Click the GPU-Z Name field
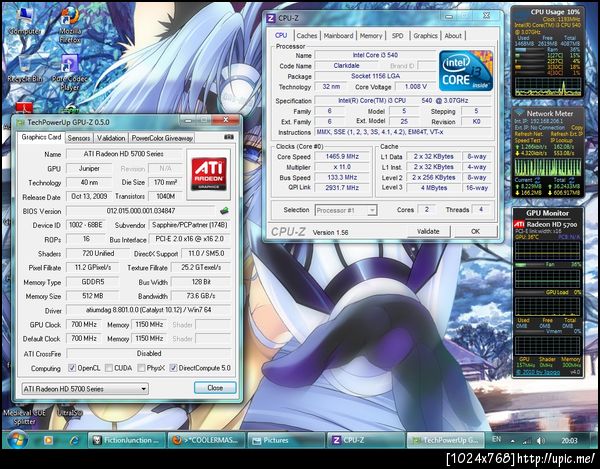600x469 pixels. point(124,154)
